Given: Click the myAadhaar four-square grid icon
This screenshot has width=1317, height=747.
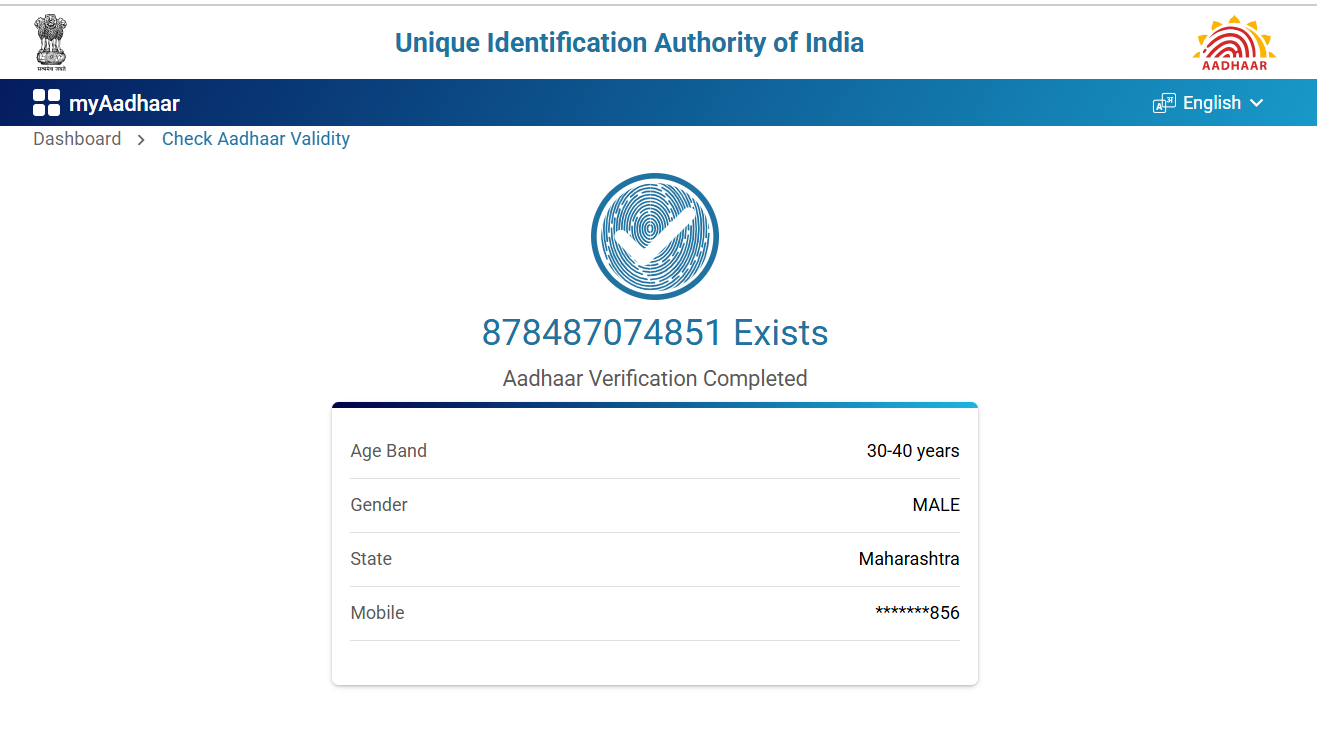Looking at the screenshot, I should click(46, 103).
